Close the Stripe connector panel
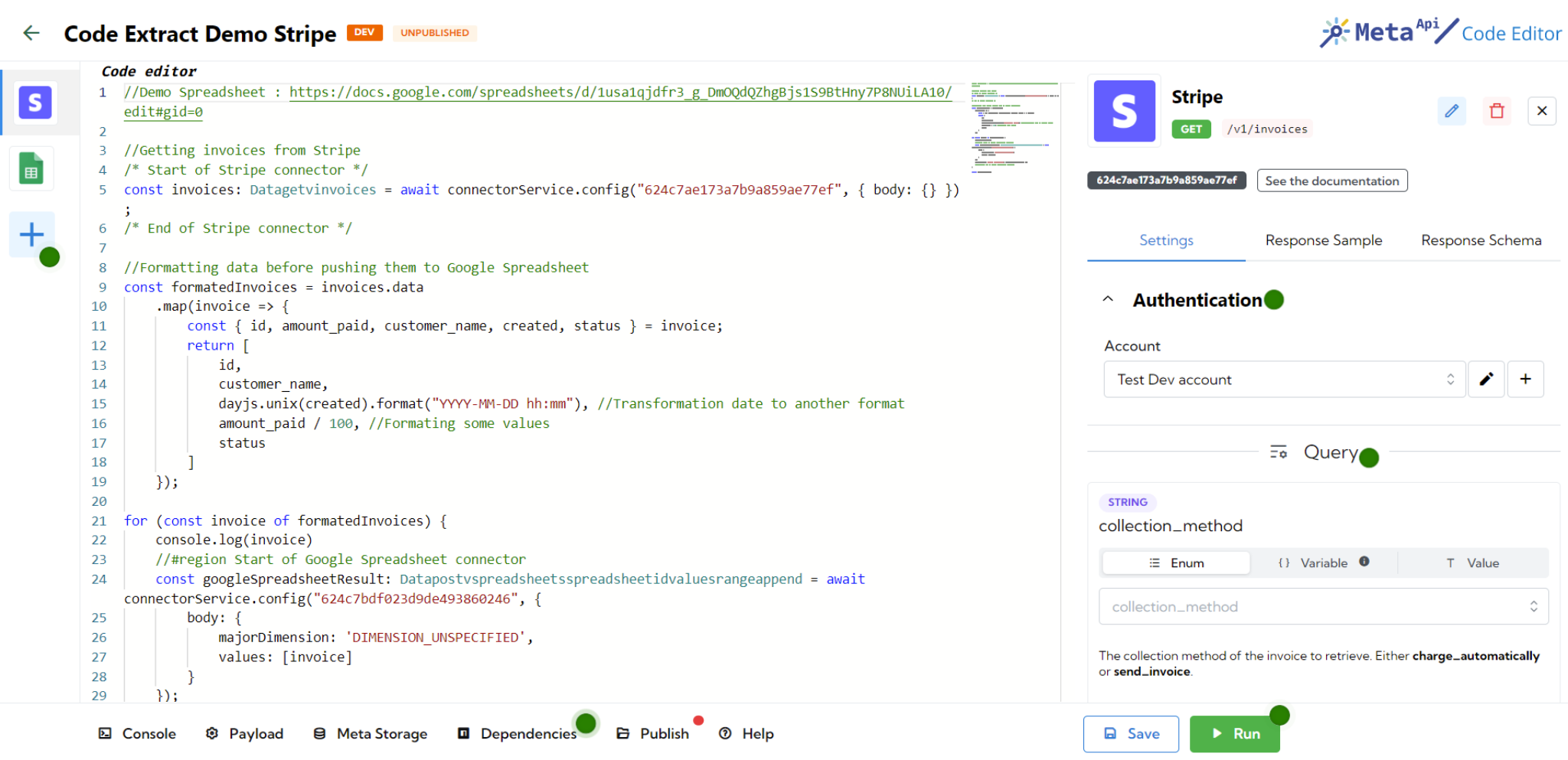 1542,111
